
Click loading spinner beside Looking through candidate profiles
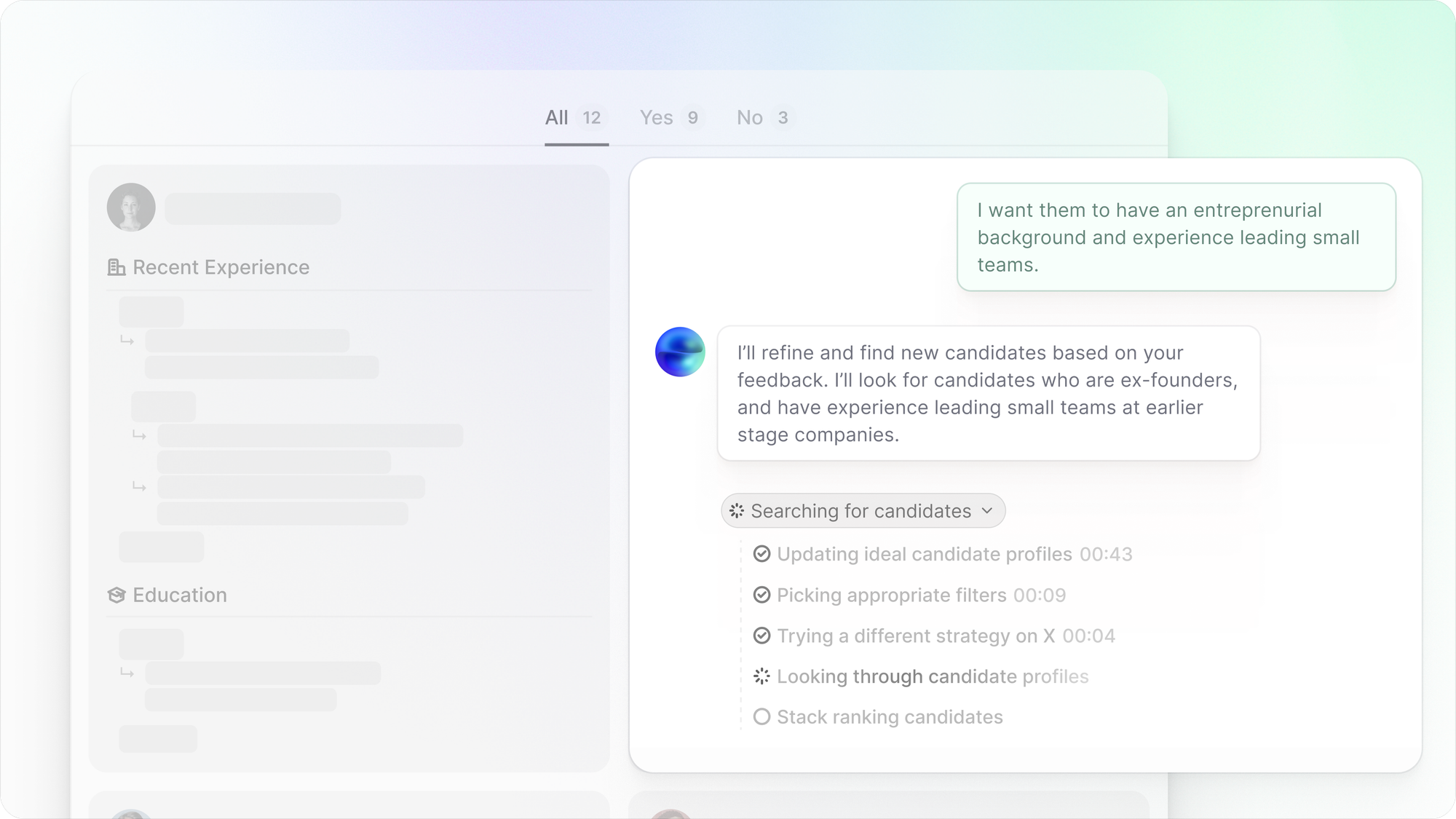(x=761, y=676)
